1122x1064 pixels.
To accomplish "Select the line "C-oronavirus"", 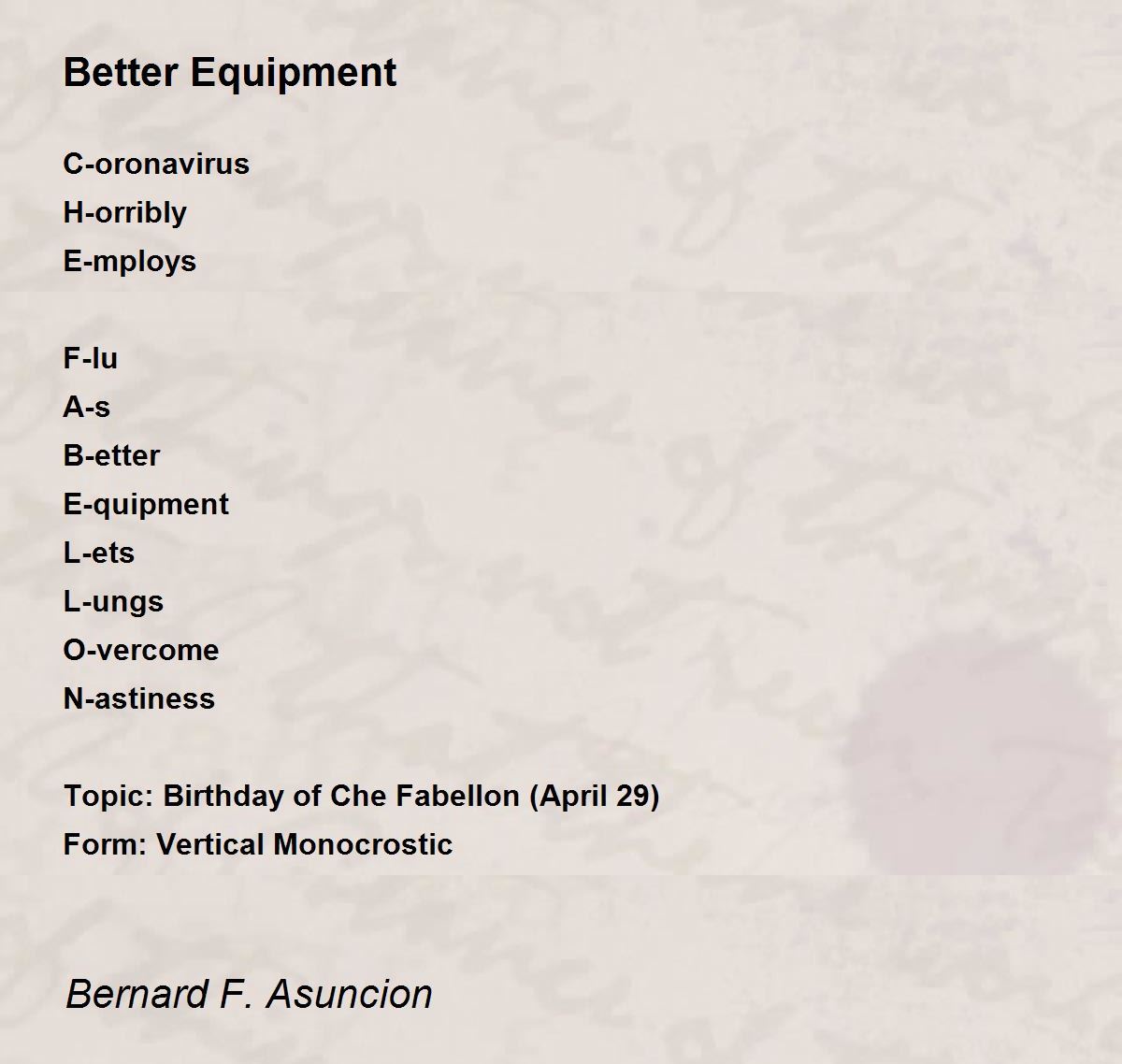I will point(156,164).
